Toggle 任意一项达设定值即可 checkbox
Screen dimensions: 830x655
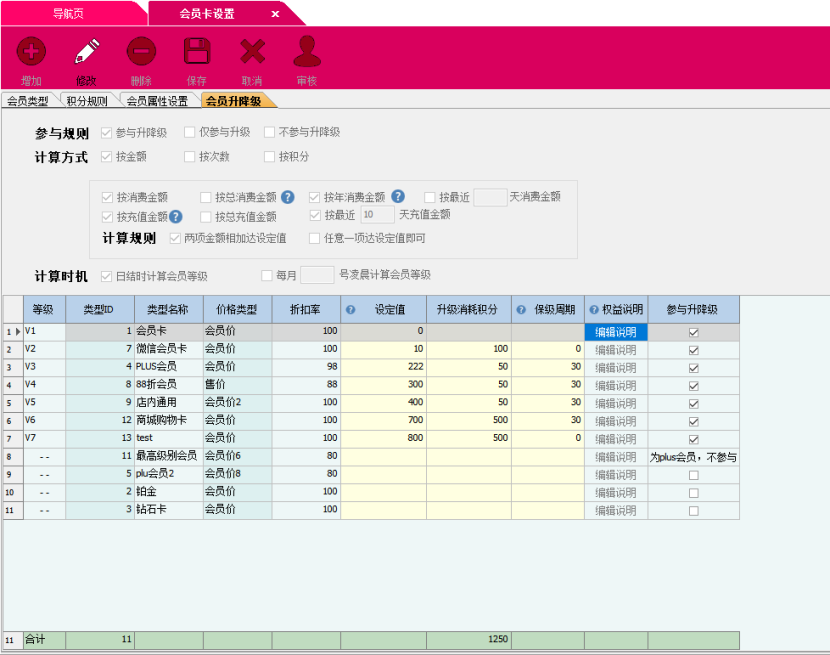coord(314,238)
